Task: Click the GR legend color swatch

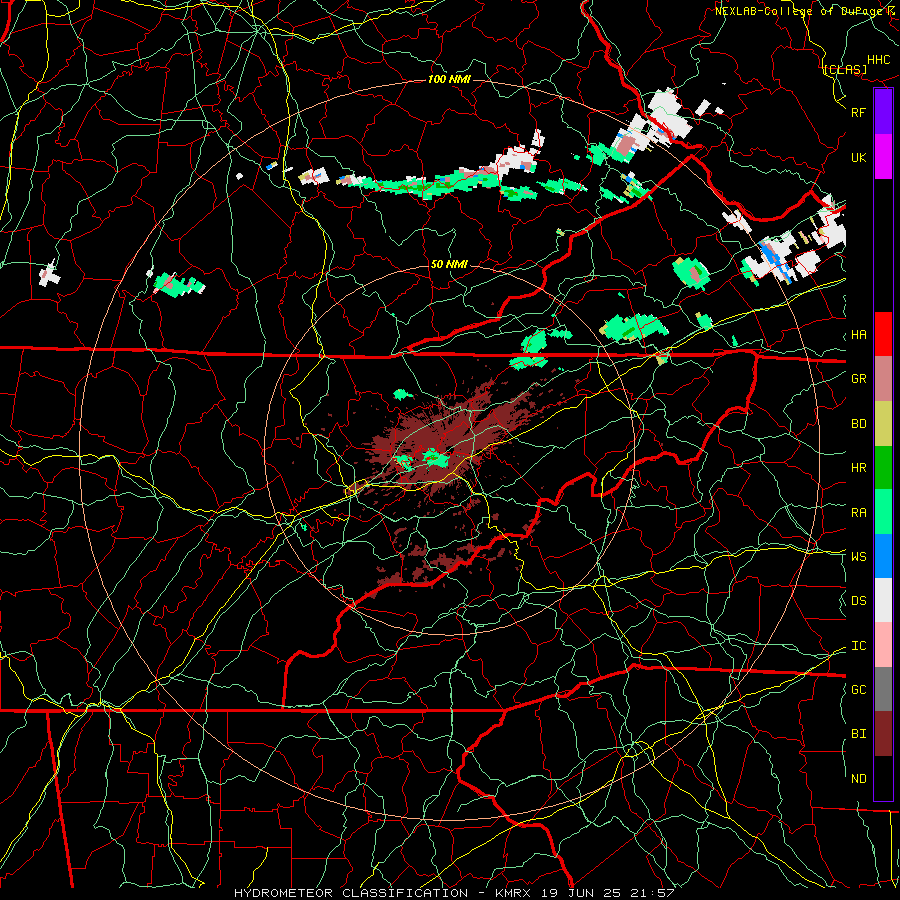Action: (x=883, y=379)
